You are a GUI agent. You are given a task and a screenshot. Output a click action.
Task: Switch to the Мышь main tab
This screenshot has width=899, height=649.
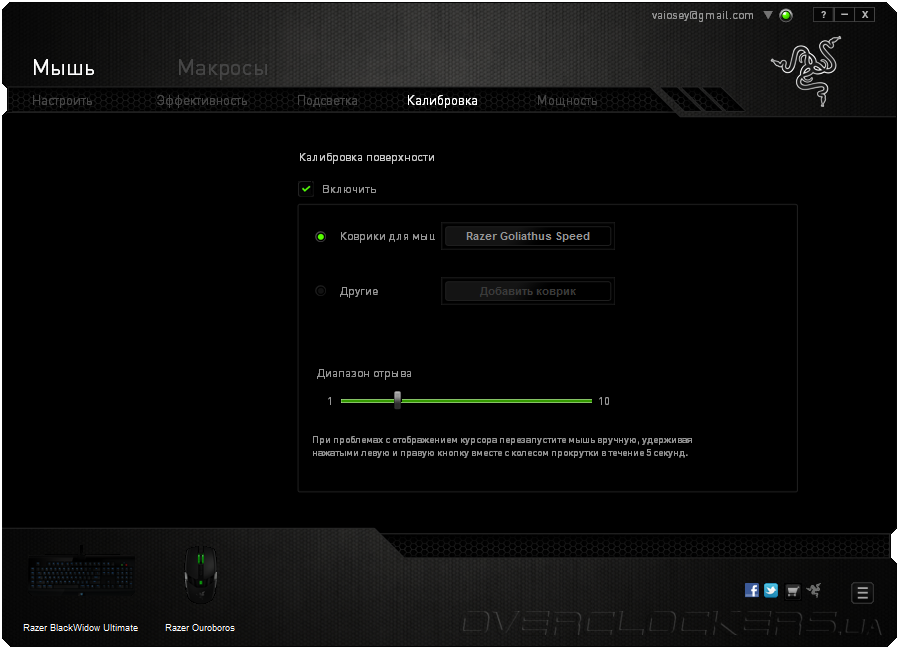click(x=64, y=68)
